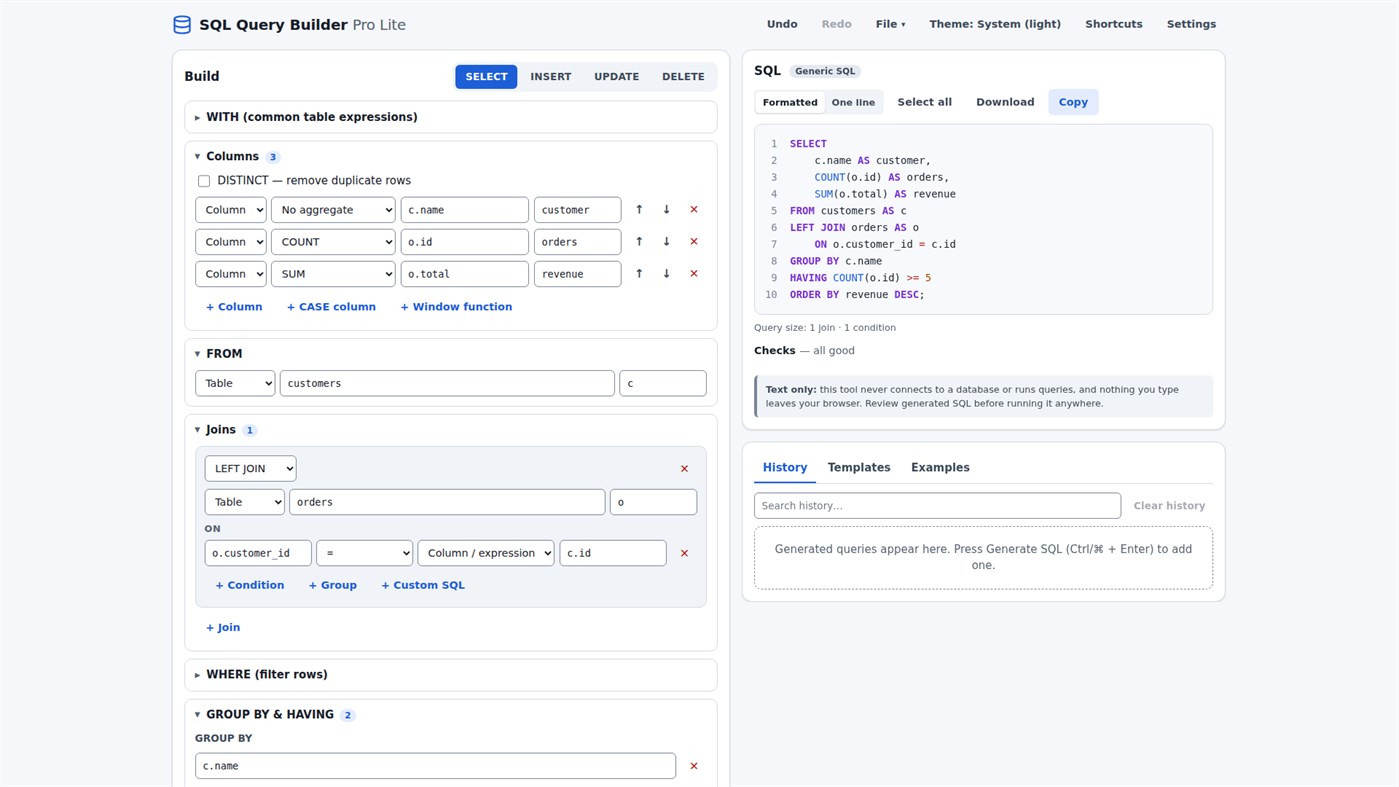Download the SQL output
The height and width of the screenshot is (787, 1399).
tap(1005, 102)
